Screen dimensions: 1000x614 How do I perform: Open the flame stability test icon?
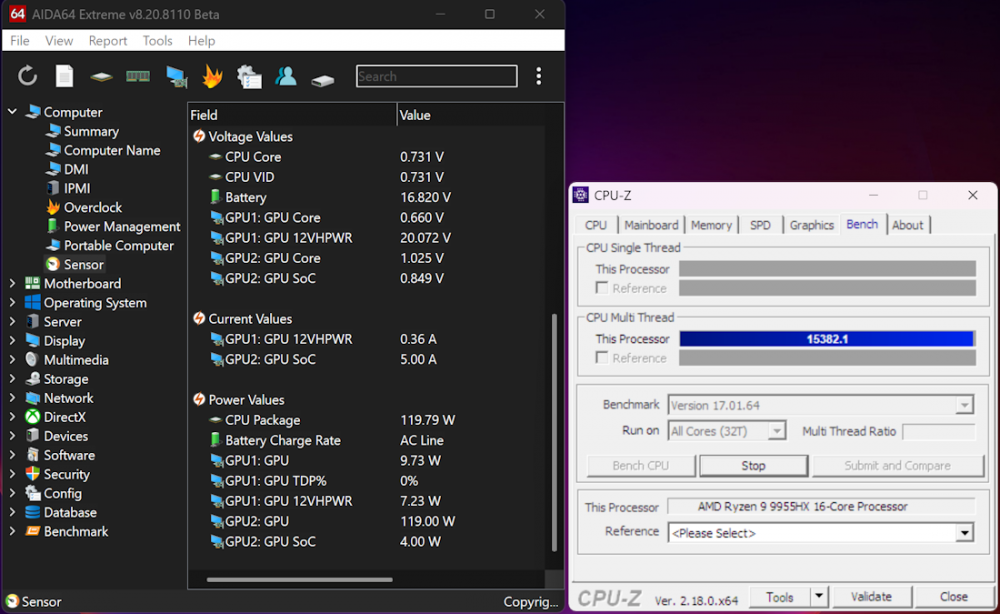point(212,76)
